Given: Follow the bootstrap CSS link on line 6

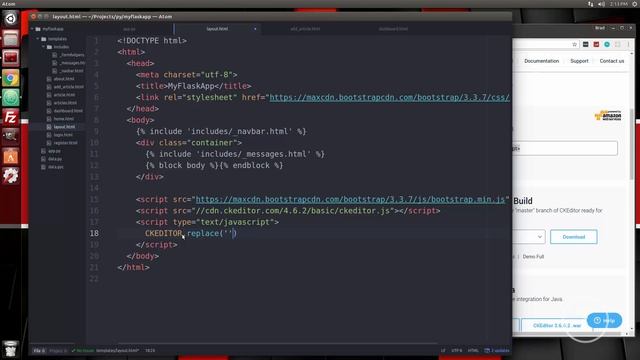Looking at the screenshot, I should click(389, 97).
